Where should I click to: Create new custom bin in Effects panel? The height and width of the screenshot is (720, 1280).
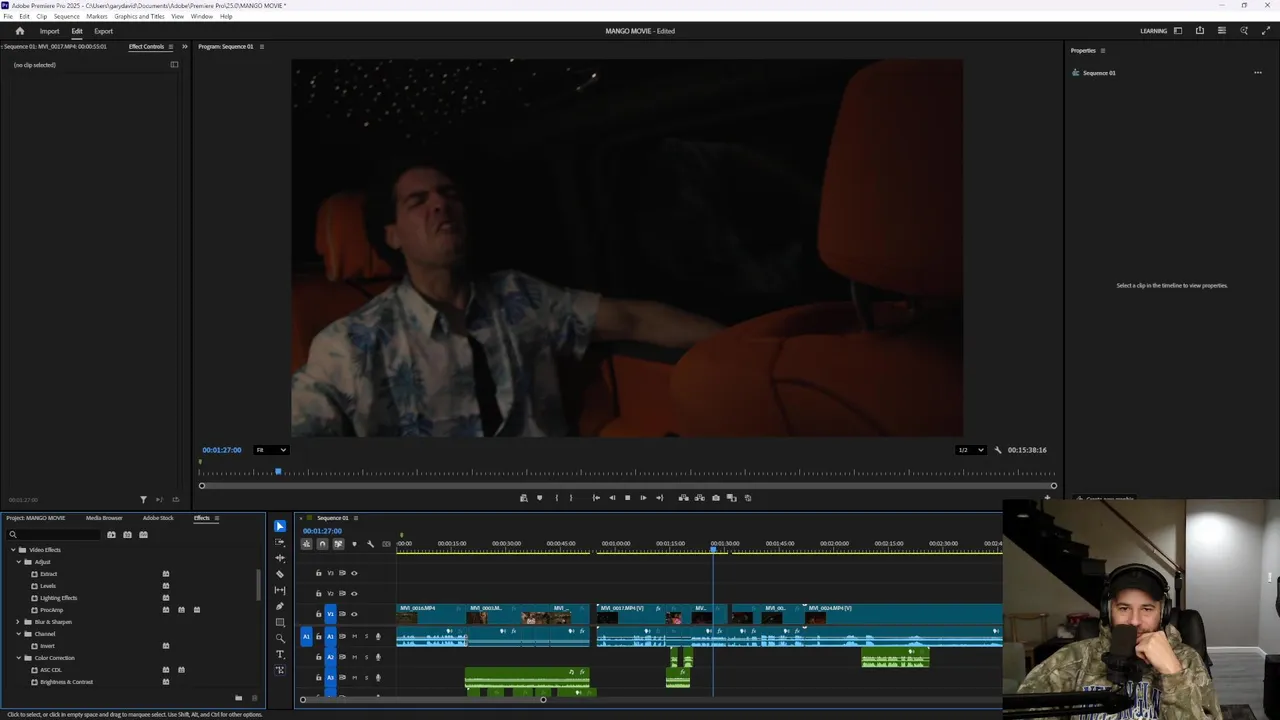238,698
